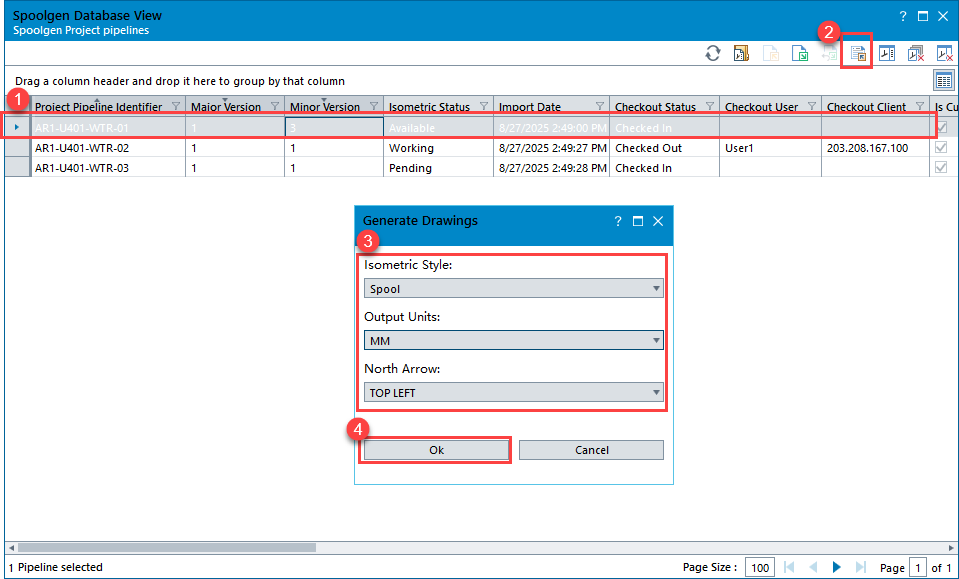Toggle checkbox in the AR1-U401-WTR-02 row
This screenshot has height=579, width=959.
(942, 148)
